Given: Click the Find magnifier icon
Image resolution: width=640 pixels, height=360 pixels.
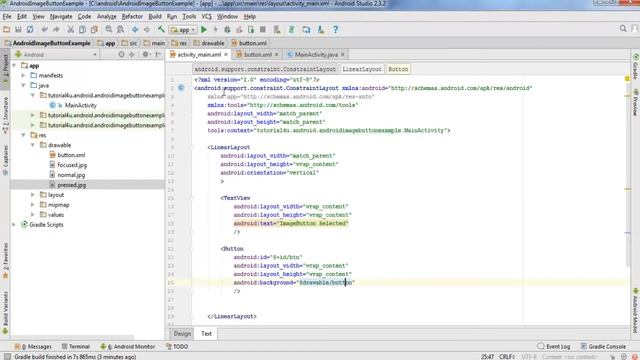Looking at the screenshot, I should (109, 29).
